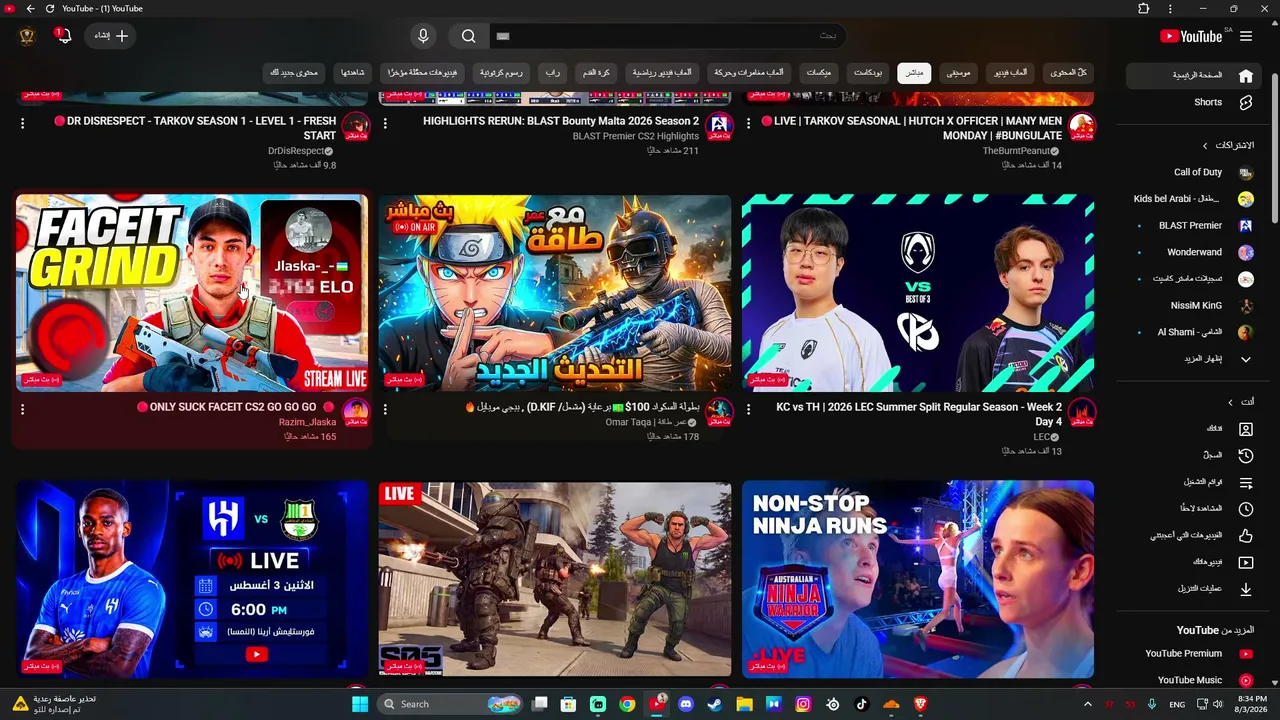This screenshot has width=1280, height=720.
Task: Open the browser extensions puzzle icon
Action: 1144,9
